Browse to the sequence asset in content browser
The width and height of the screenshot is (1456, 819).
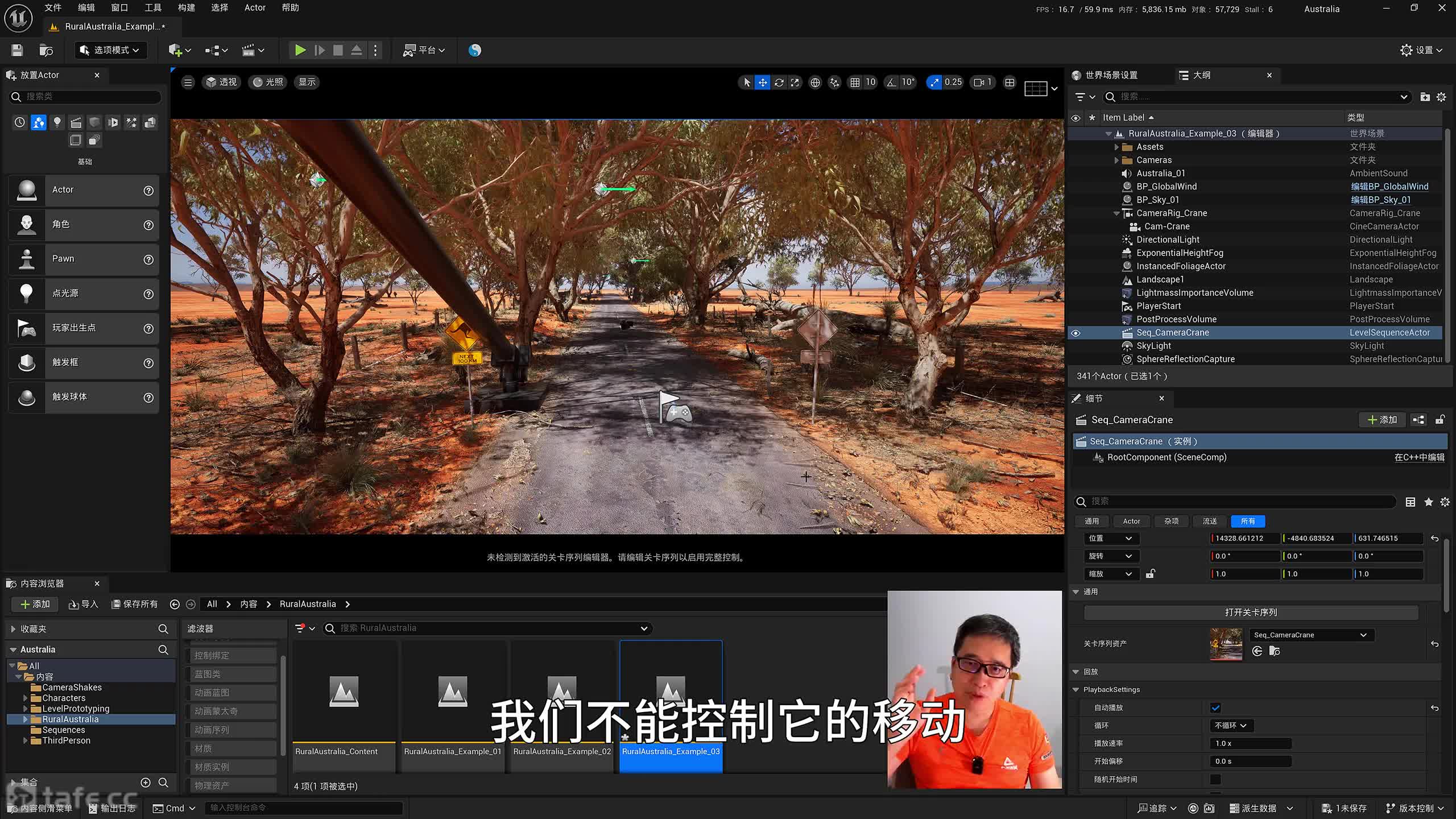pos(1275,651)
